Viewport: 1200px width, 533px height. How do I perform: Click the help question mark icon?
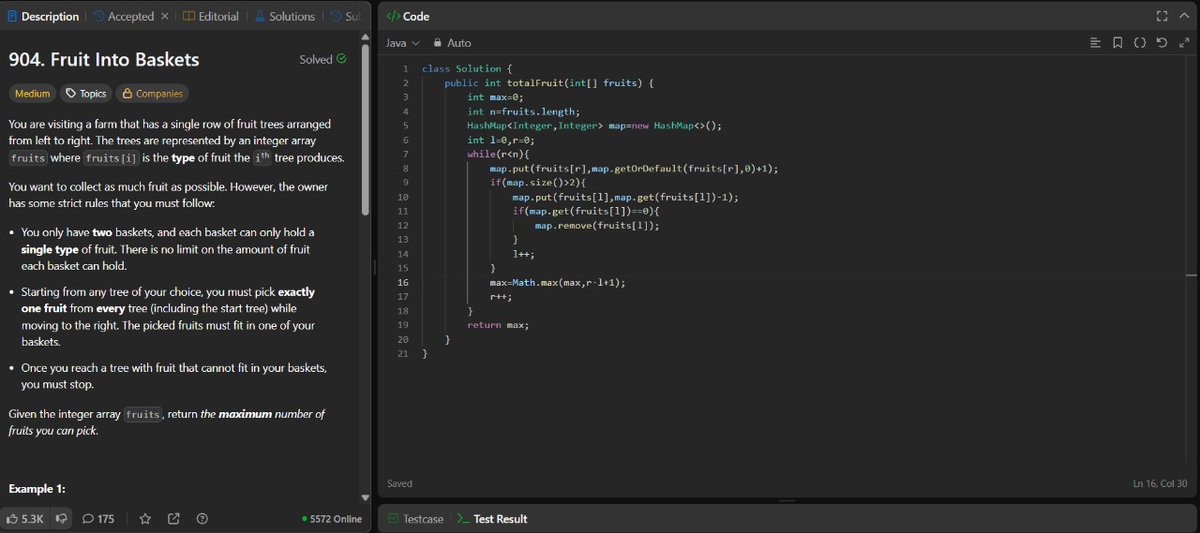202,519
